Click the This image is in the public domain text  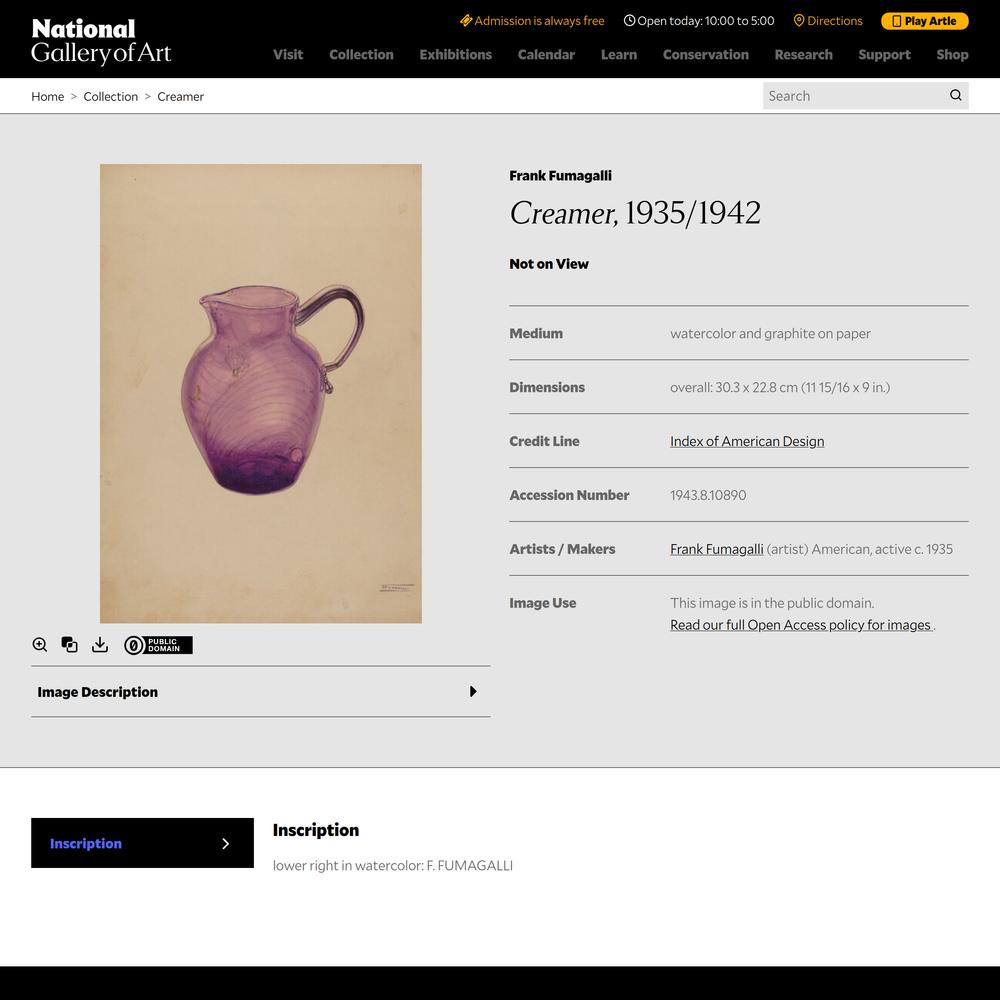pos(772,603)
